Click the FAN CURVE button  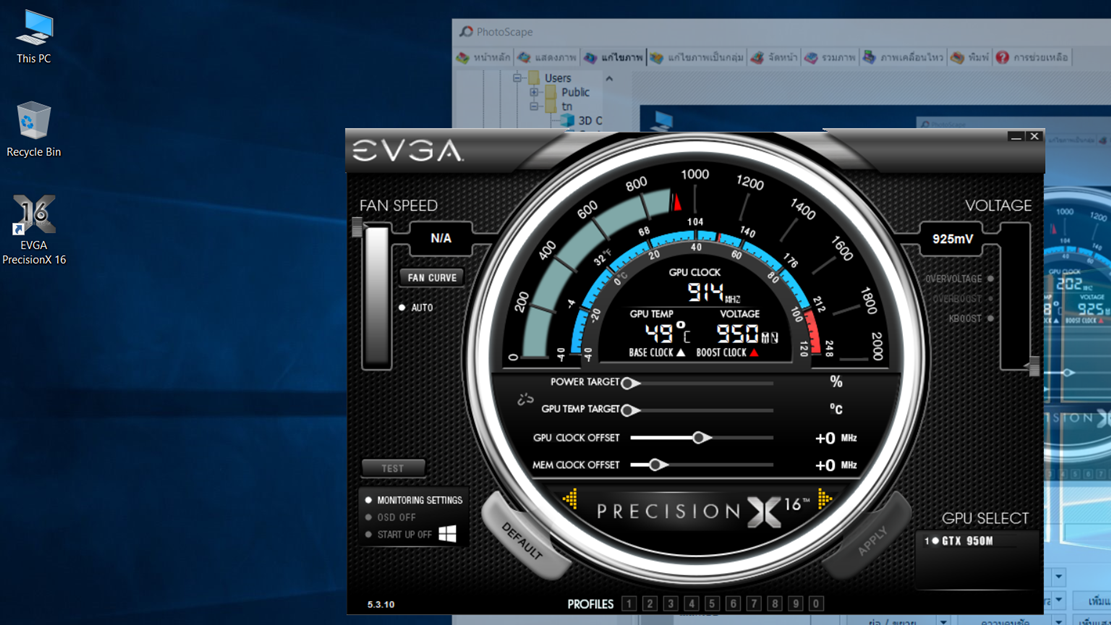pyautogui.click(x=432, y=278)
